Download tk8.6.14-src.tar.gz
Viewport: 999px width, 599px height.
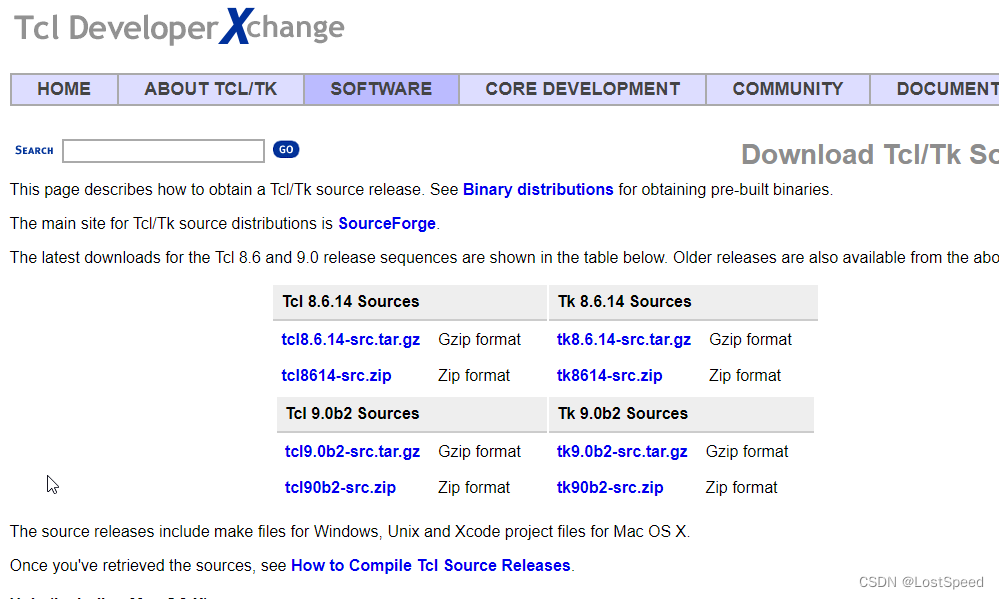click(x=624, y=339)
